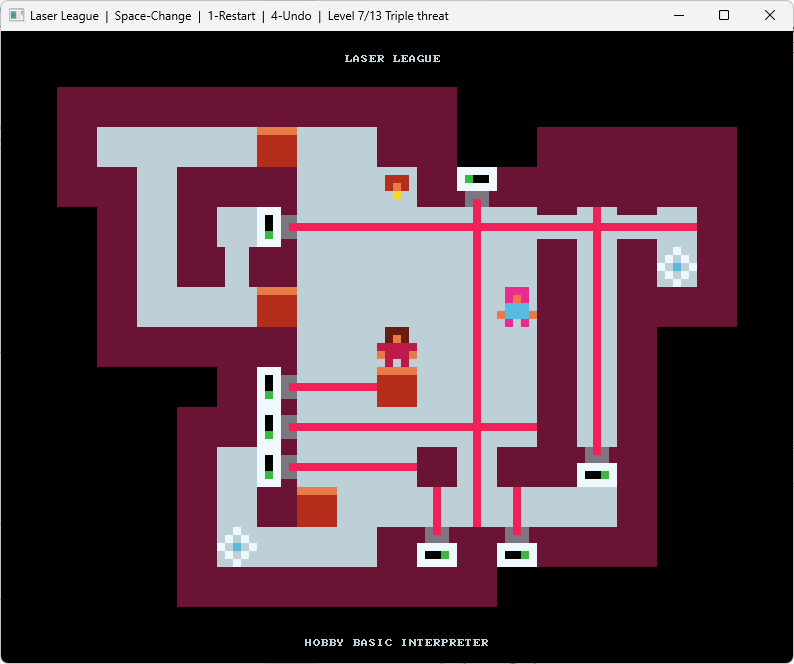Click the orange crate in the top corridor

pos(277,147)
